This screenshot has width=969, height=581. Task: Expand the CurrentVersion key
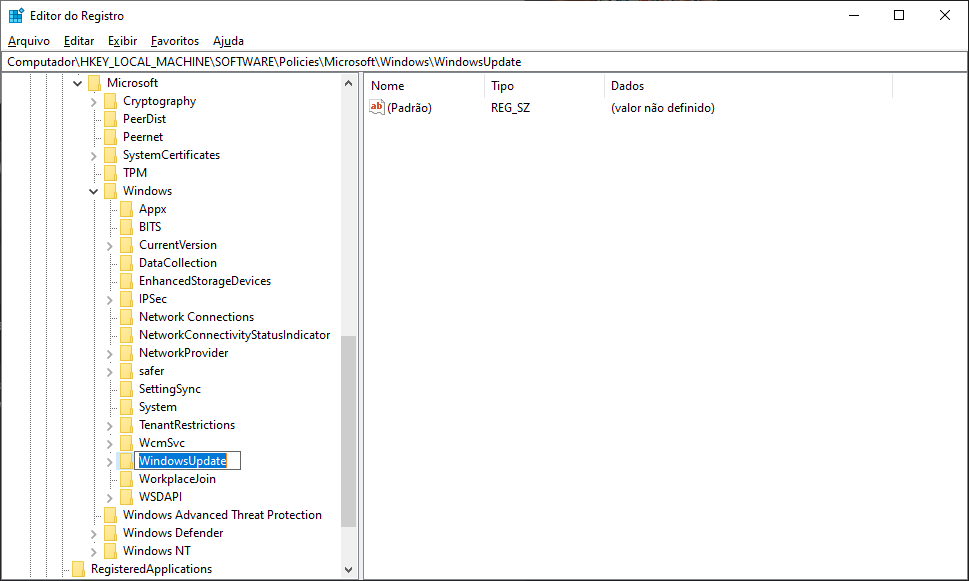pos(110,245)
